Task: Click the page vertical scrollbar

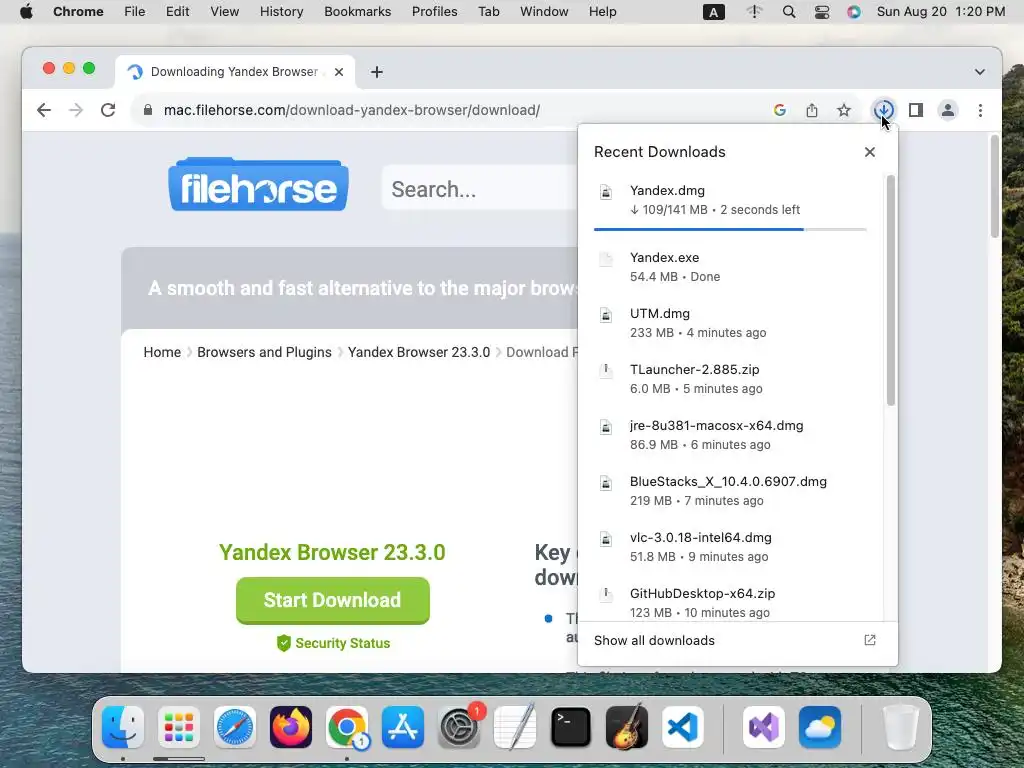Action: (995, 186)
